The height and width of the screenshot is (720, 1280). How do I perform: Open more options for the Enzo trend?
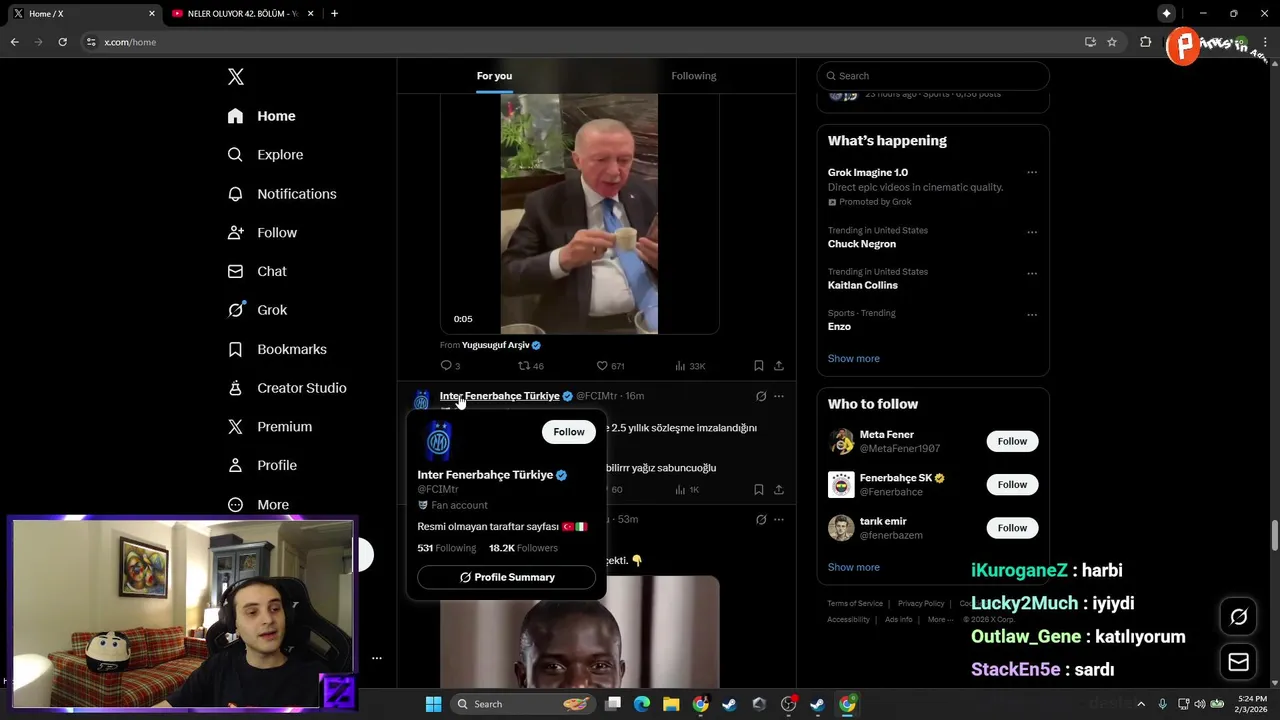(x=1032, y=315)
